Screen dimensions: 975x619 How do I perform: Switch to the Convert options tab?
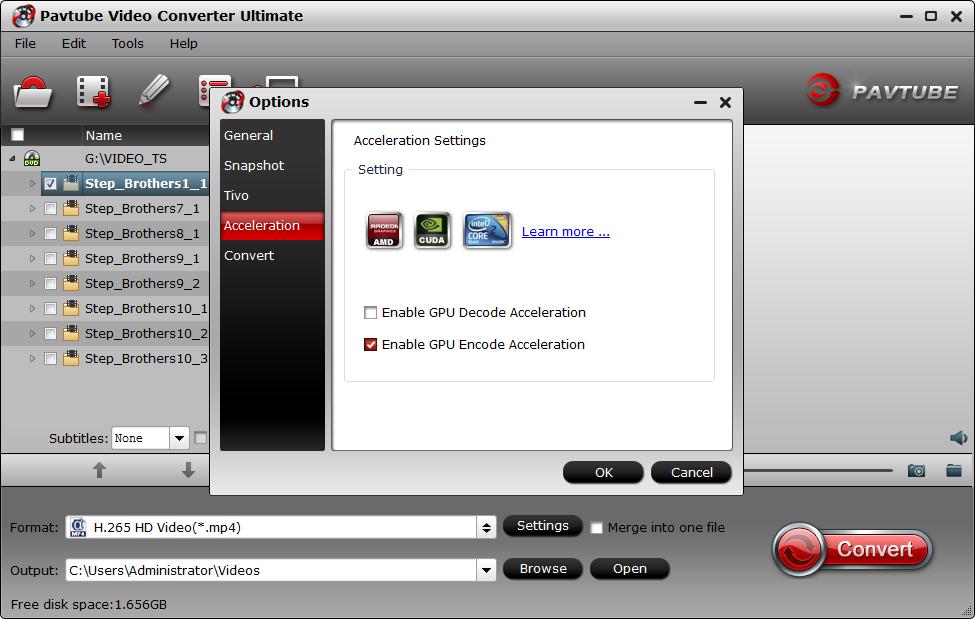point(272,255)
